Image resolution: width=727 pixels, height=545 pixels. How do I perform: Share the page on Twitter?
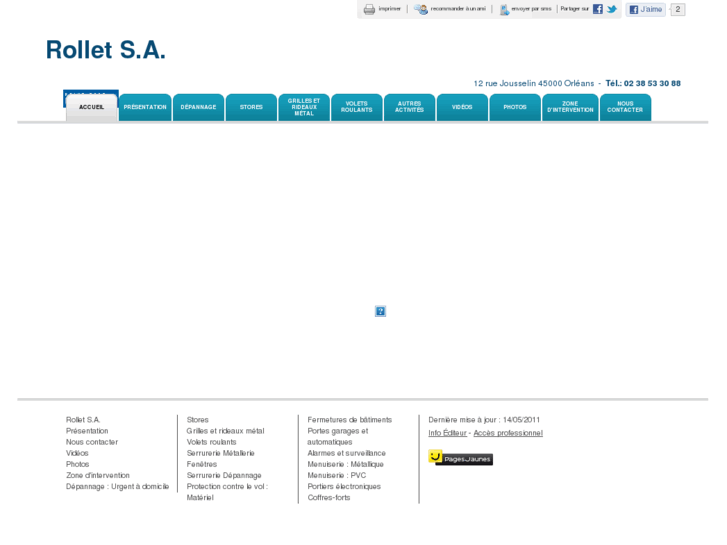(x=612, y=9)
